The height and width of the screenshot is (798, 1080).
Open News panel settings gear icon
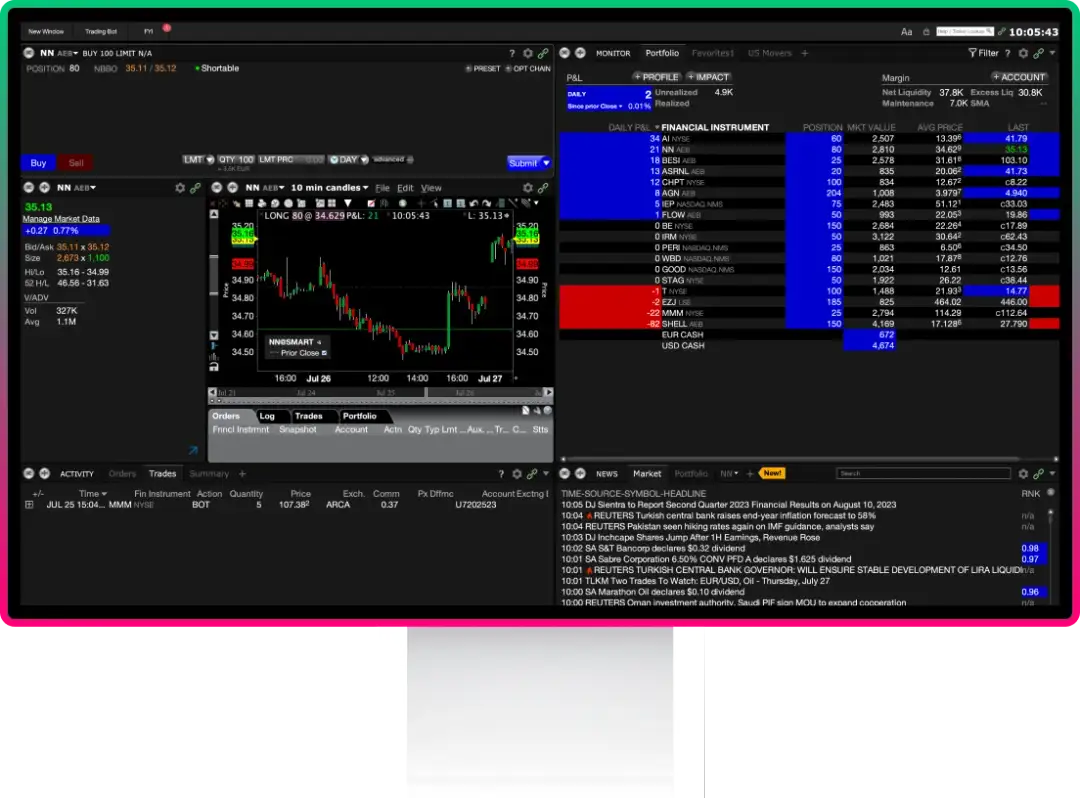pos(1023,474)
